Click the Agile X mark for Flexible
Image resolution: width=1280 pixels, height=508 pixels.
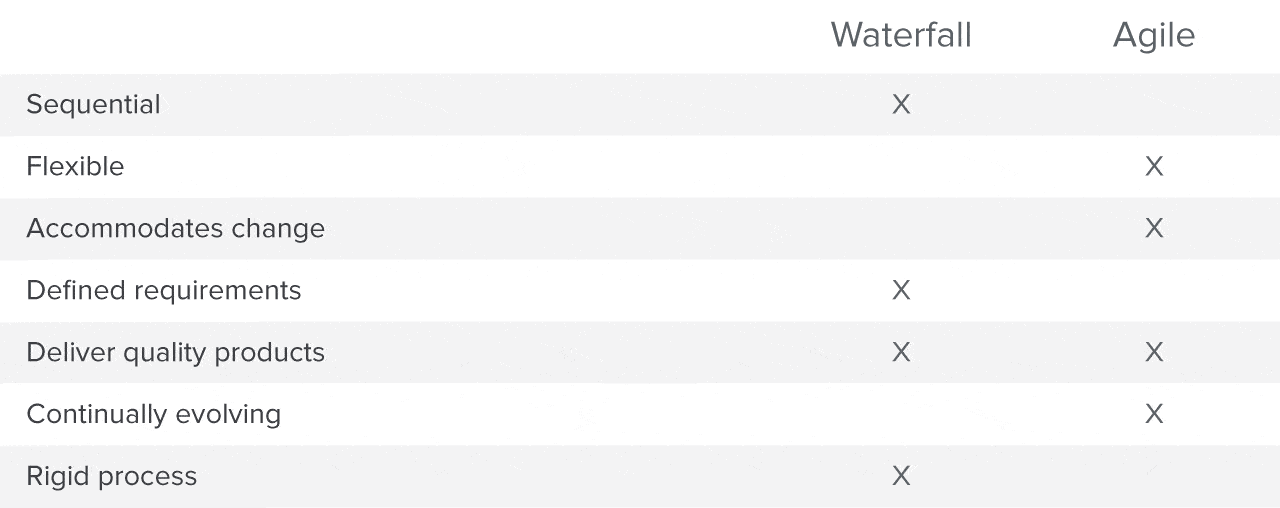click(1154, 166)
